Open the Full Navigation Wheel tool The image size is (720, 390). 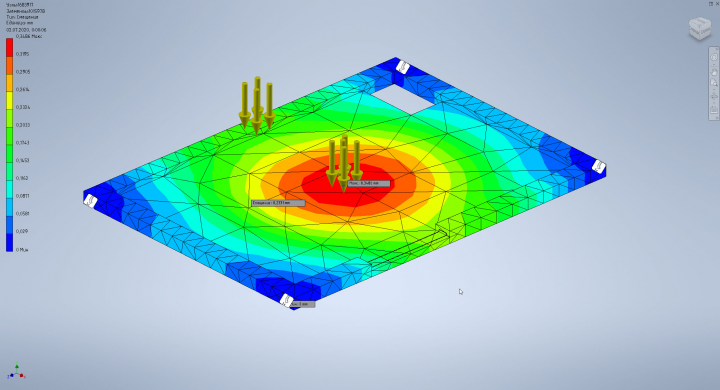pos(714,57)
